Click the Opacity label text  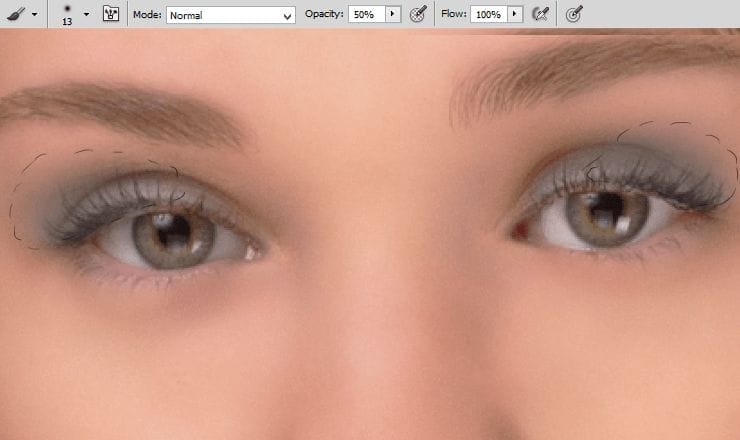coord(324,15)
